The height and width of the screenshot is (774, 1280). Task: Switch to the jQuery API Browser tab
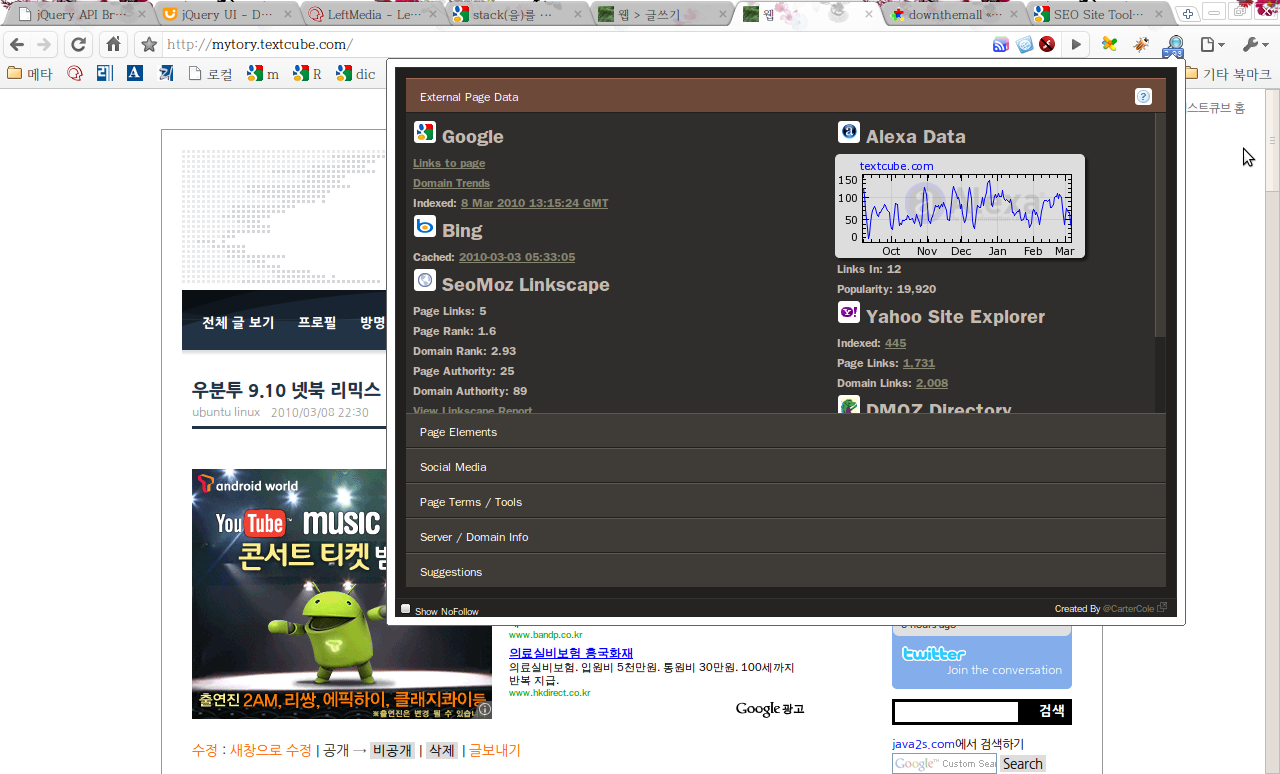[x=80, y=14]
